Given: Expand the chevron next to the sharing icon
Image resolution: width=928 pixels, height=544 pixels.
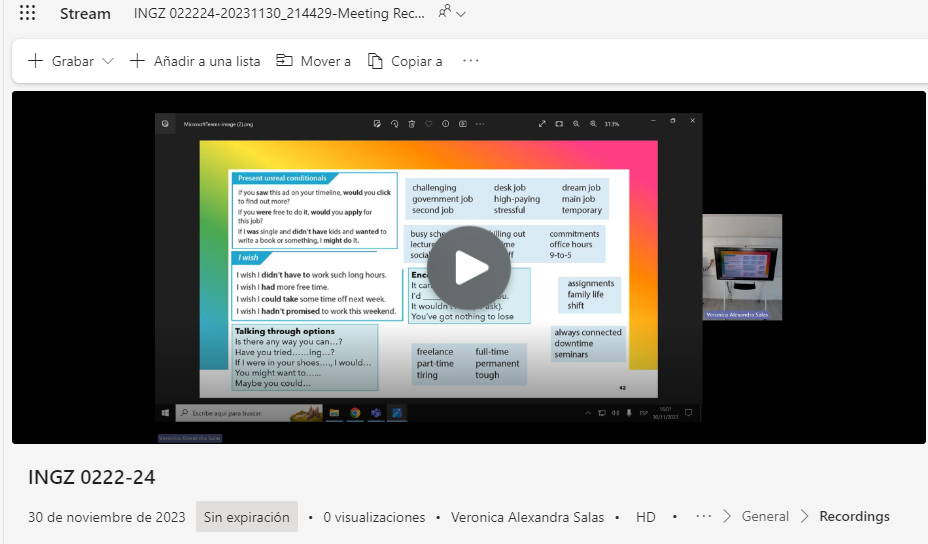Looking at the screenshot, I should (461, 14).
